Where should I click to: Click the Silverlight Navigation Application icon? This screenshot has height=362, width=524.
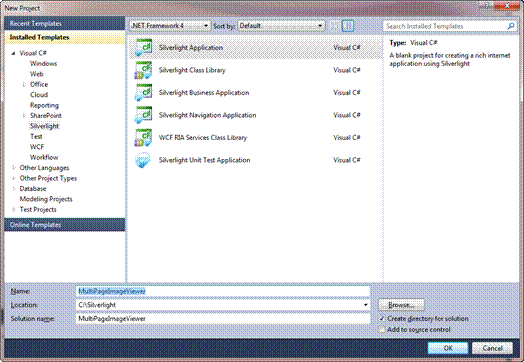143,115
